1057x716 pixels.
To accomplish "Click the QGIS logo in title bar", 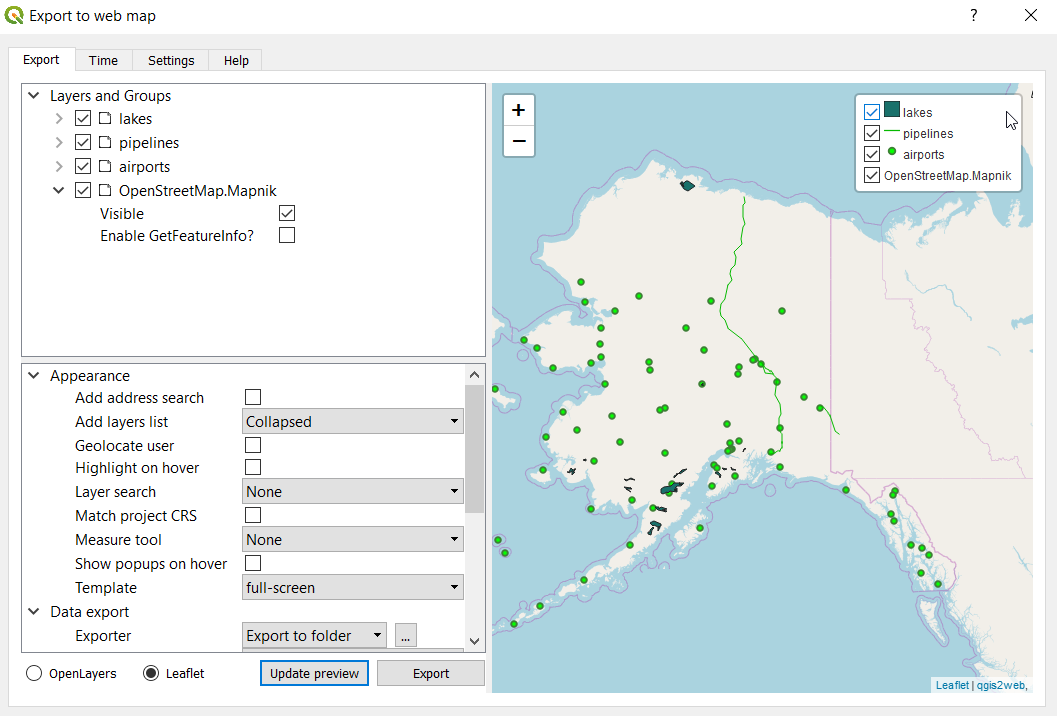I will point(13,15).
